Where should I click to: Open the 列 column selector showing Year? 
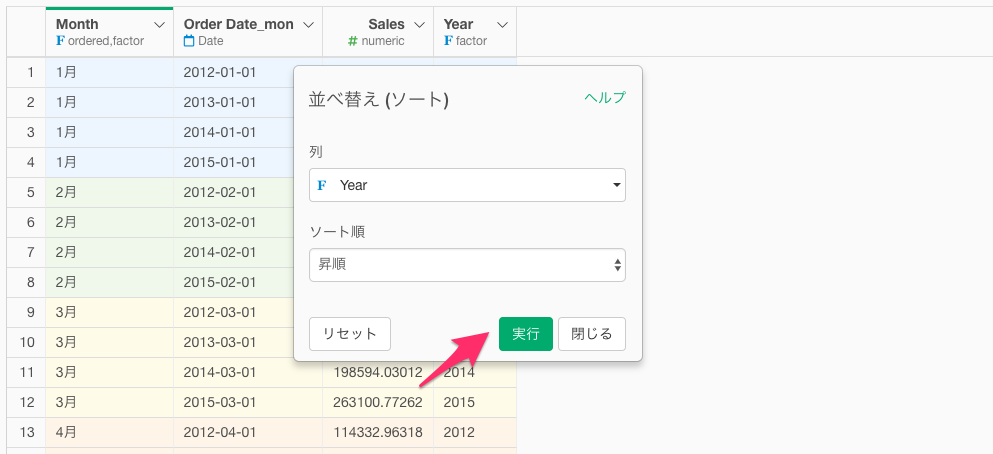pyautogui.click(x=467, y=185)
